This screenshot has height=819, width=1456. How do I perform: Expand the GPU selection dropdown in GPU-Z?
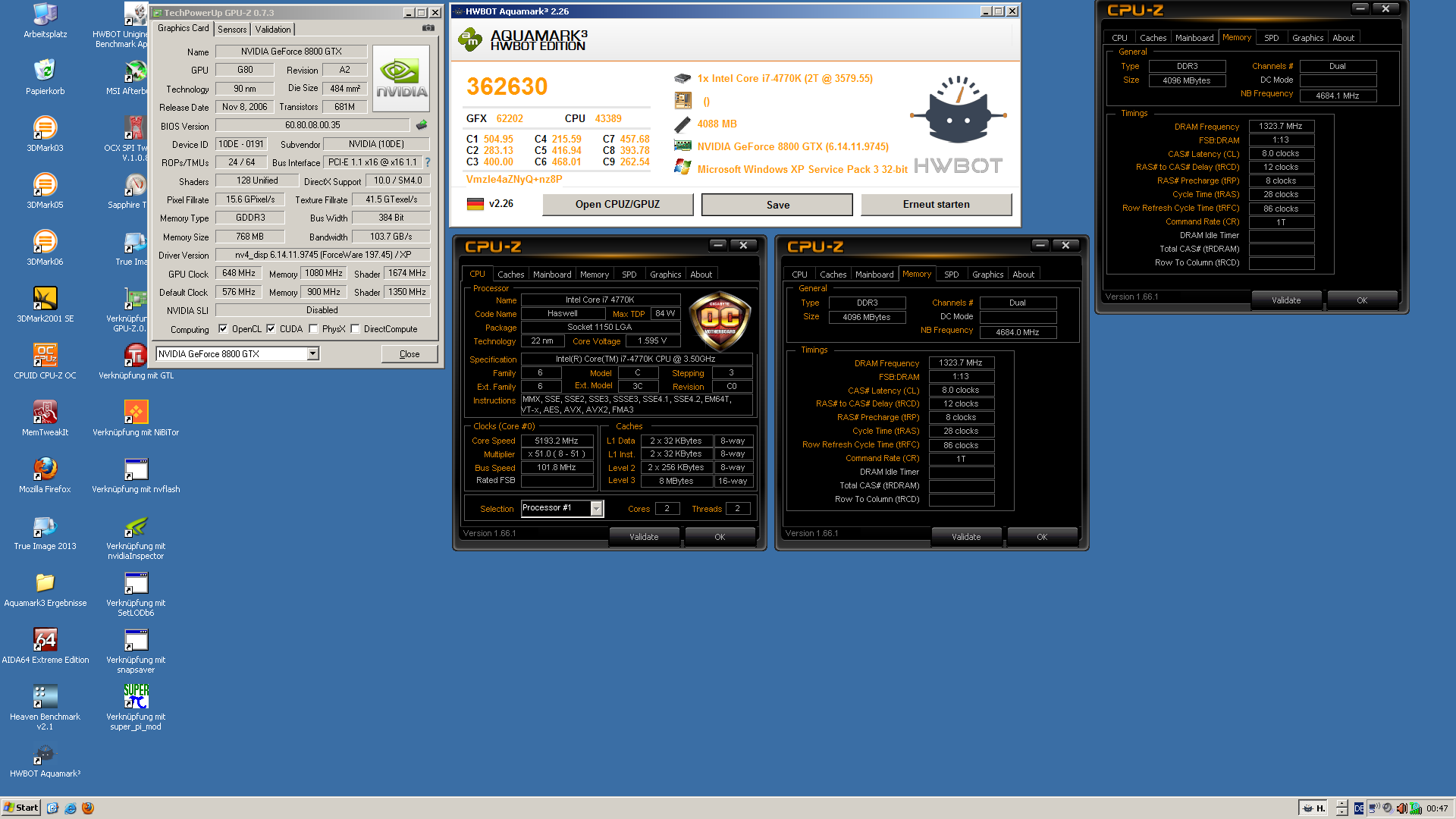click(x=312, y=354)
